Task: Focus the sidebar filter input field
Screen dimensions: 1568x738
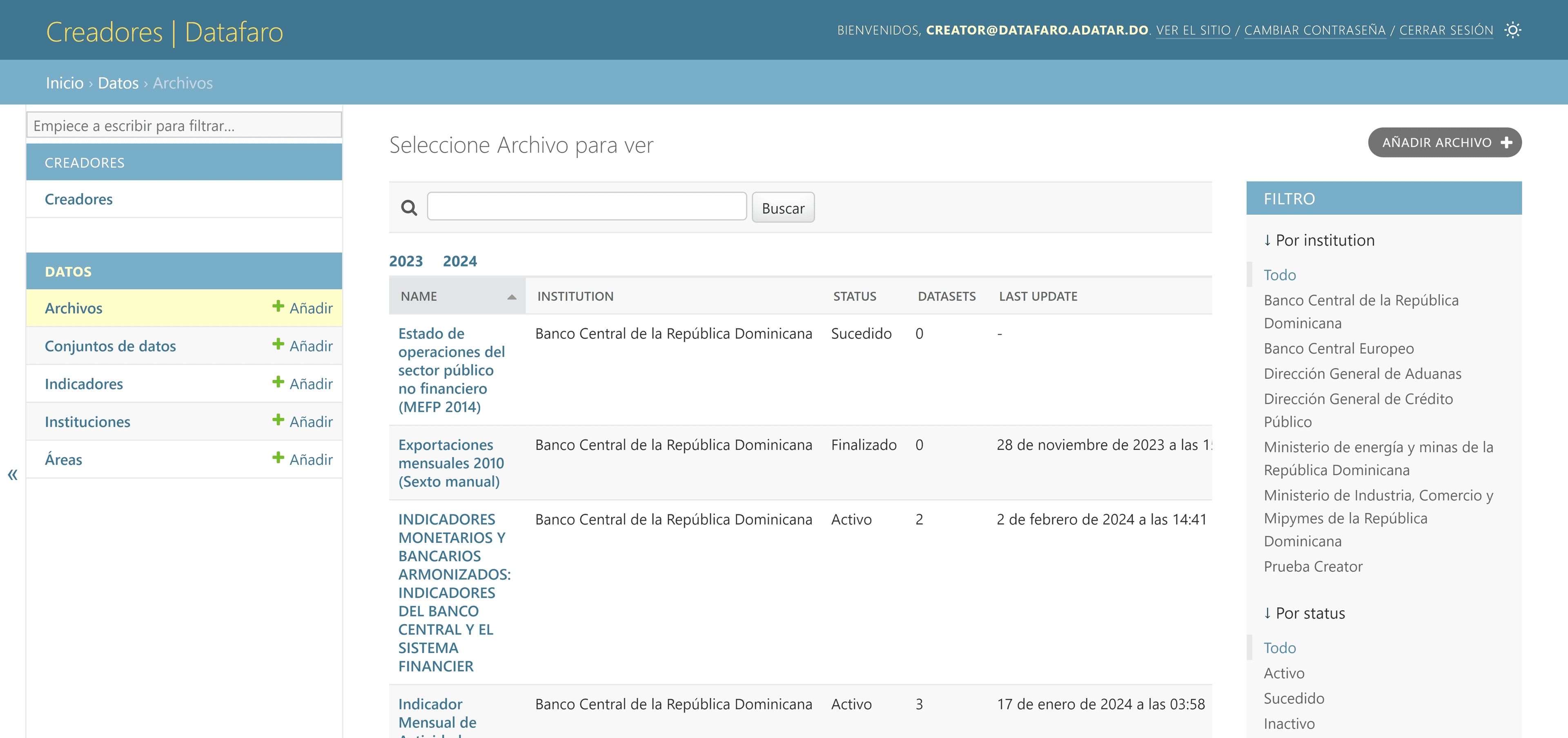Action: click(x=184, y=125)
